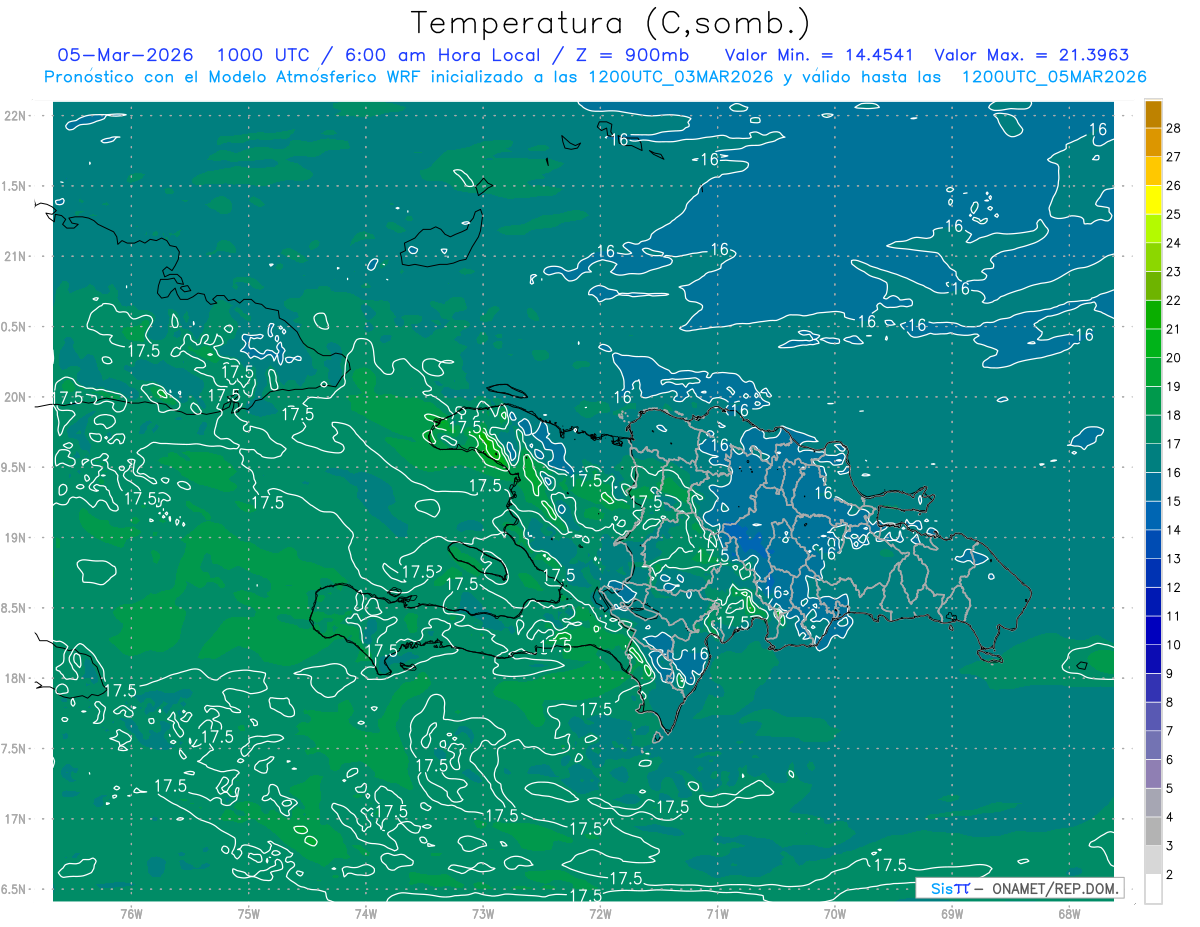Image resolution: width=1200 pixels, height=927 pixels.
Task: Click the 'ONAMET/REP.DOM.' credit label
Action: [x=1056, y=888]
